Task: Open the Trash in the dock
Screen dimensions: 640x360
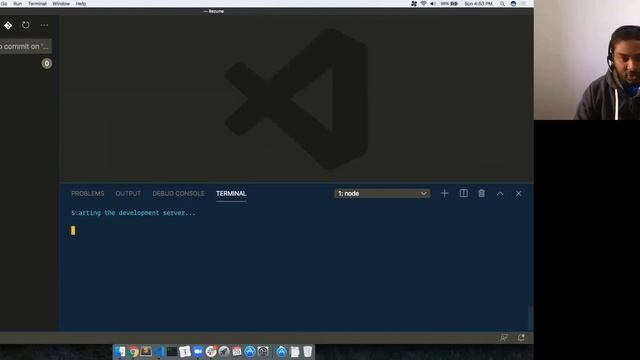Action: [x=308, y=351]
